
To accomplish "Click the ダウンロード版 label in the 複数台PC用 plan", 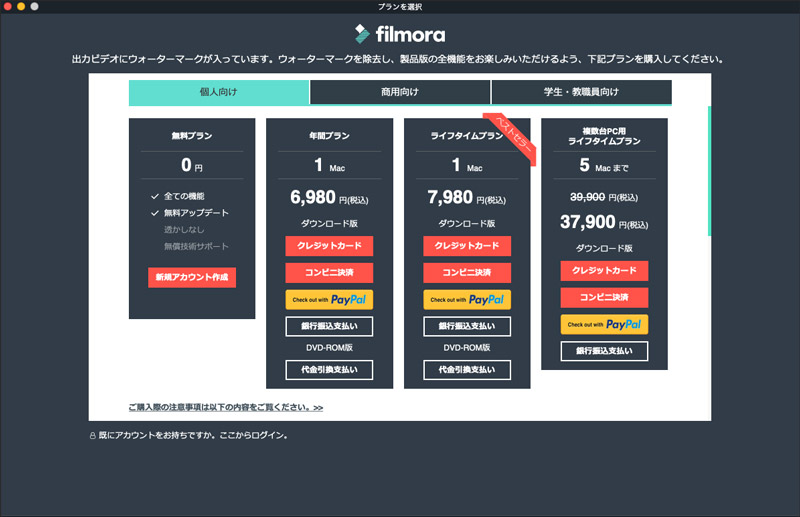I will click(x=604, y=248).
